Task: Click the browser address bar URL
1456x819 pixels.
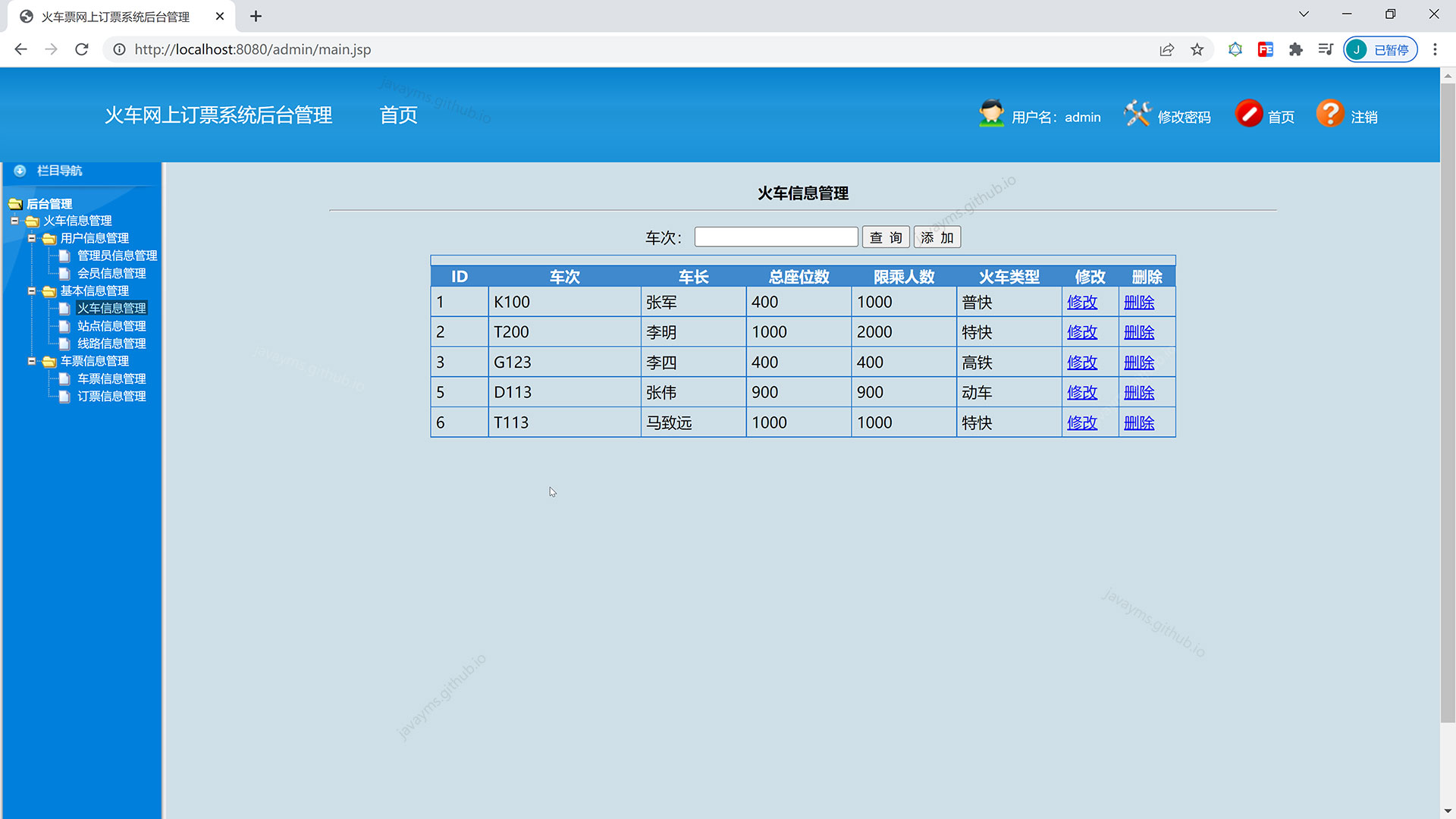Action: click(253, 49)
